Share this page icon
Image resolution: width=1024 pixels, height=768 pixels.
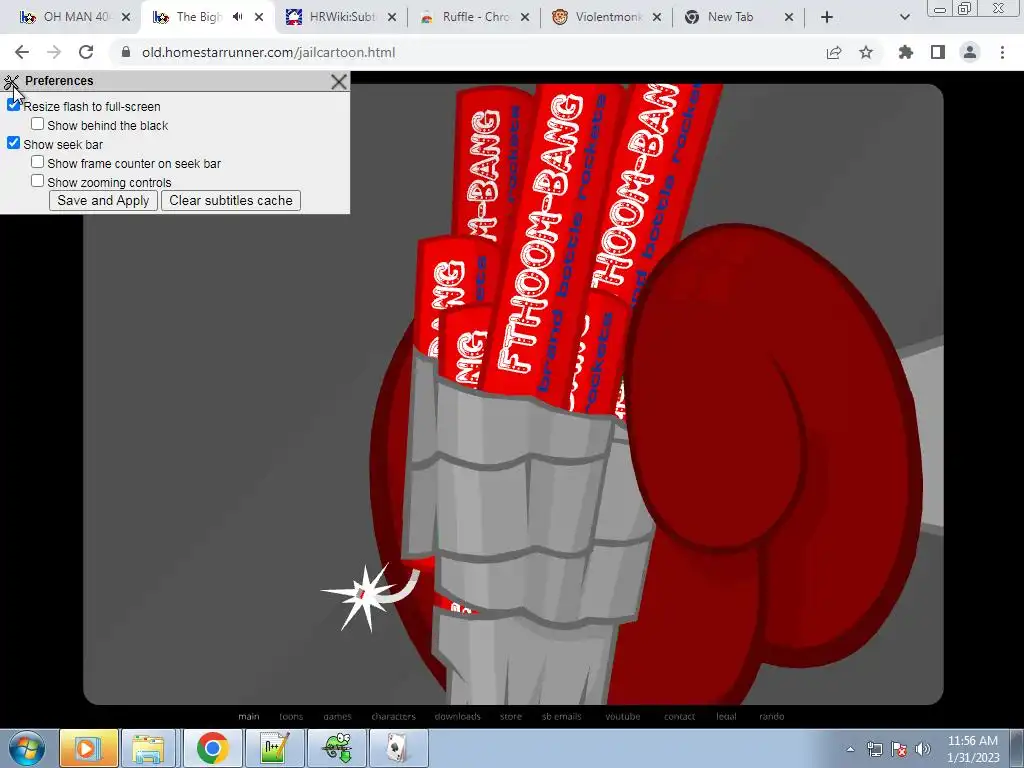834,52
